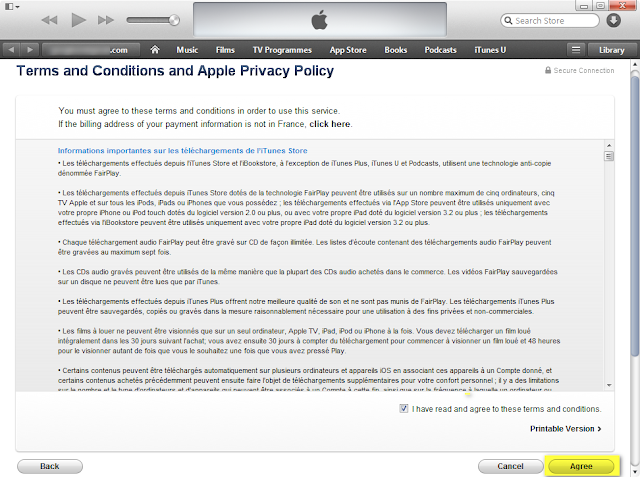Click the search magnifier icon
640x477 pixels.
(508, 20)
